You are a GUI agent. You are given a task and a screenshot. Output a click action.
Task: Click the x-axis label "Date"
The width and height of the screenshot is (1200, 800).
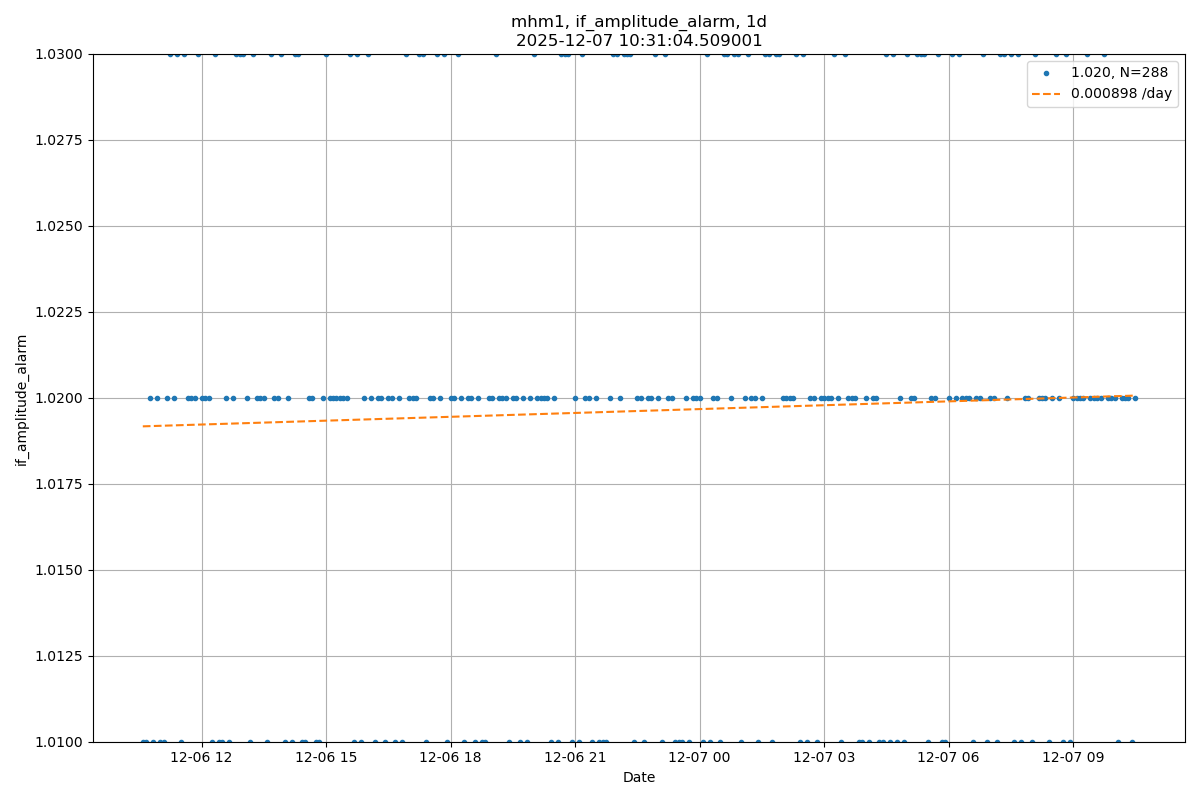pyautogui.click(x=639, y=777)
